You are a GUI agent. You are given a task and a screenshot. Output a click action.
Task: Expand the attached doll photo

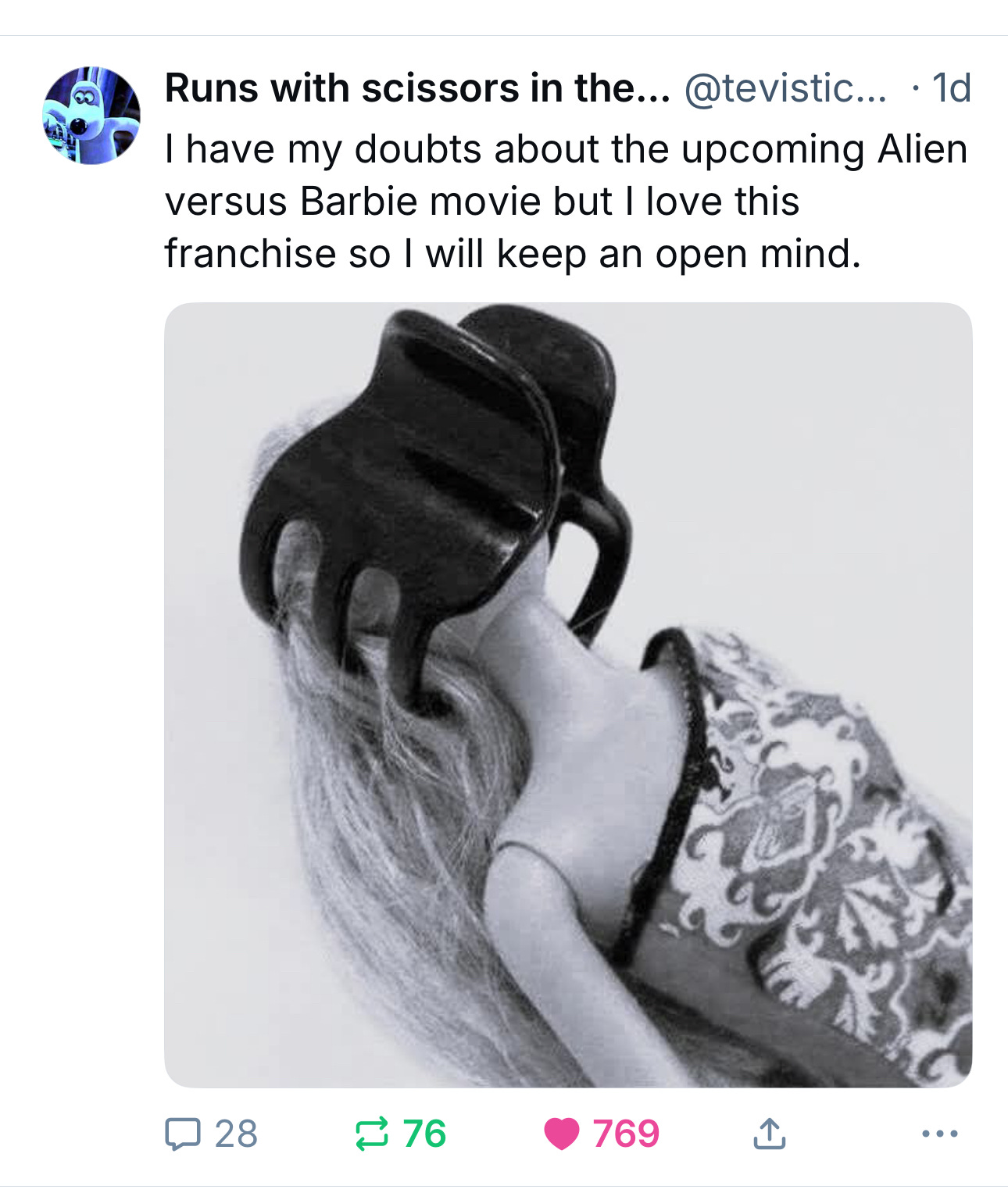(568, 695)
